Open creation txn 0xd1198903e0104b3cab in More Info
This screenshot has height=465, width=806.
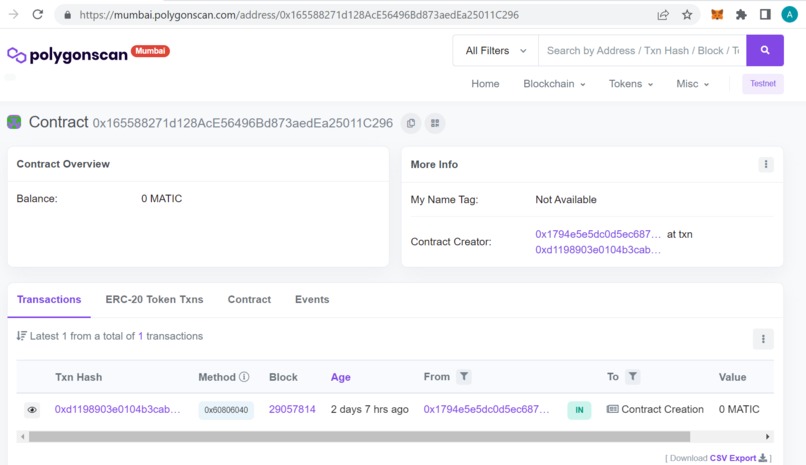click(598, 250)
